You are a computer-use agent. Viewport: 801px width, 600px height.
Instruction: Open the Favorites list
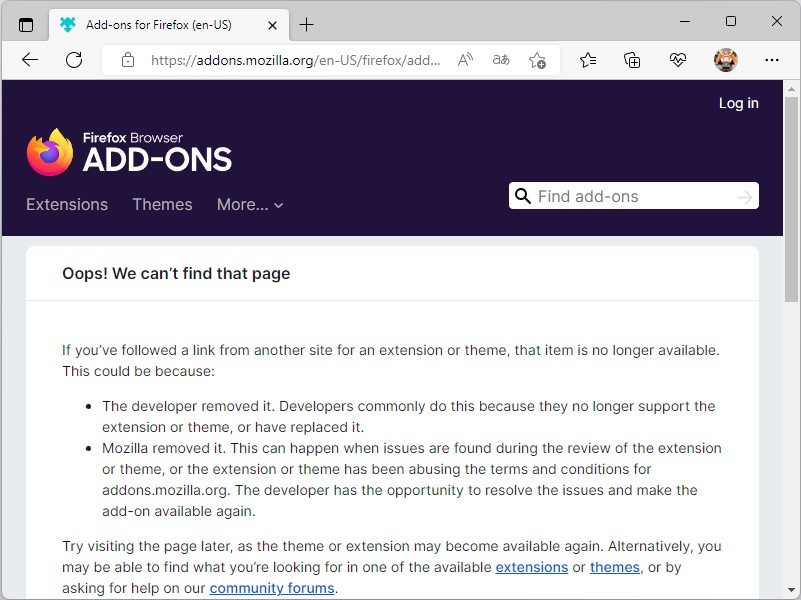tap(587, 60)
